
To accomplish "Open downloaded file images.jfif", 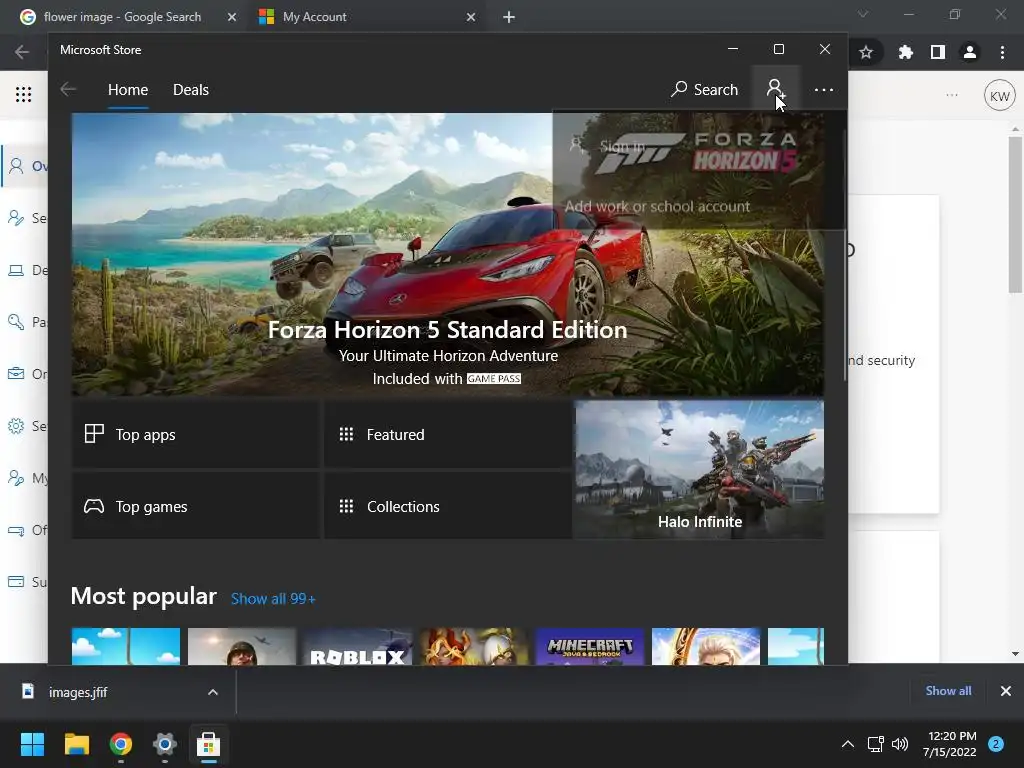I will click(x=77, y=692).
